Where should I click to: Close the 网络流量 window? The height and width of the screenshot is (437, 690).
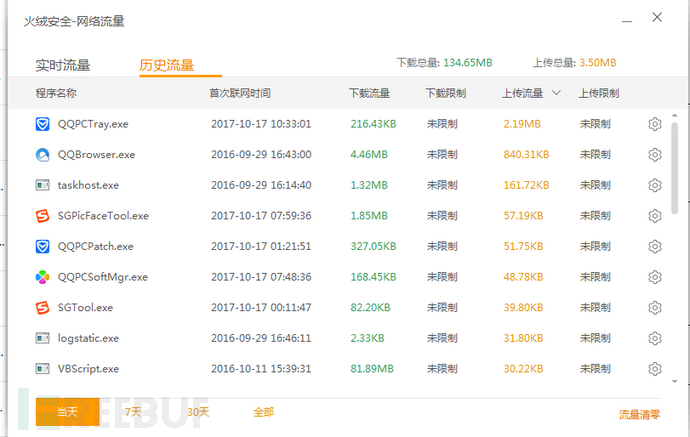point(657,17)
